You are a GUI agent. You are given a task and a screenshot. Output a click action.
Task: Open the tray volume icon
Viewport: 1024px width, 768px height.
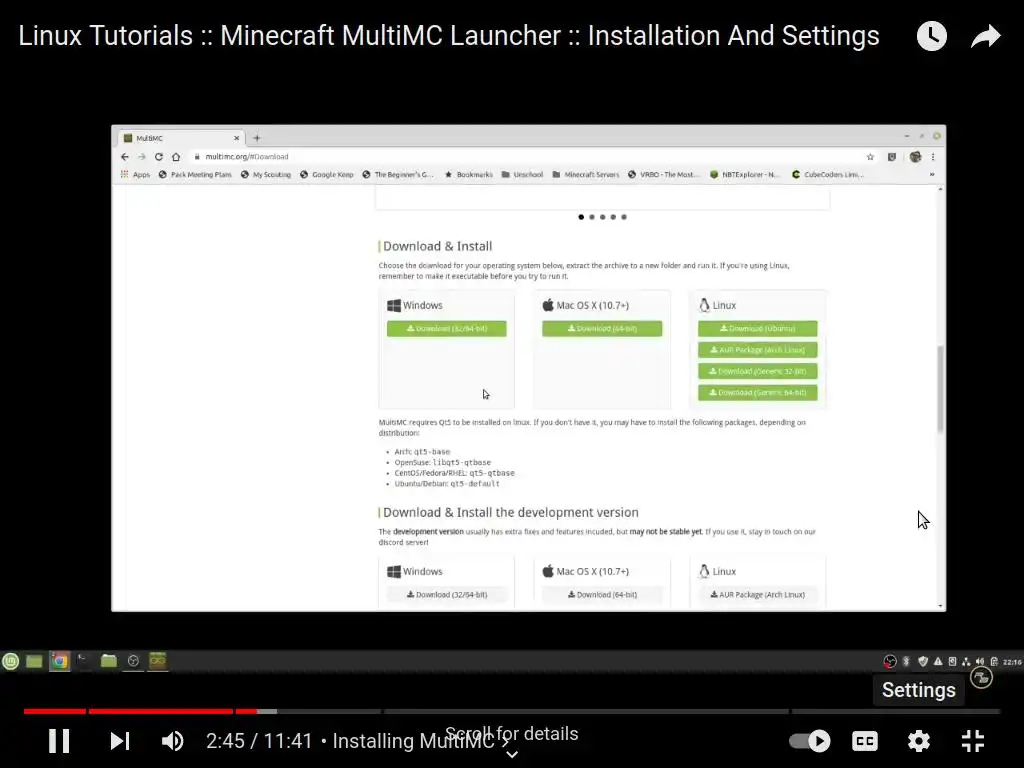click(980, 662)
